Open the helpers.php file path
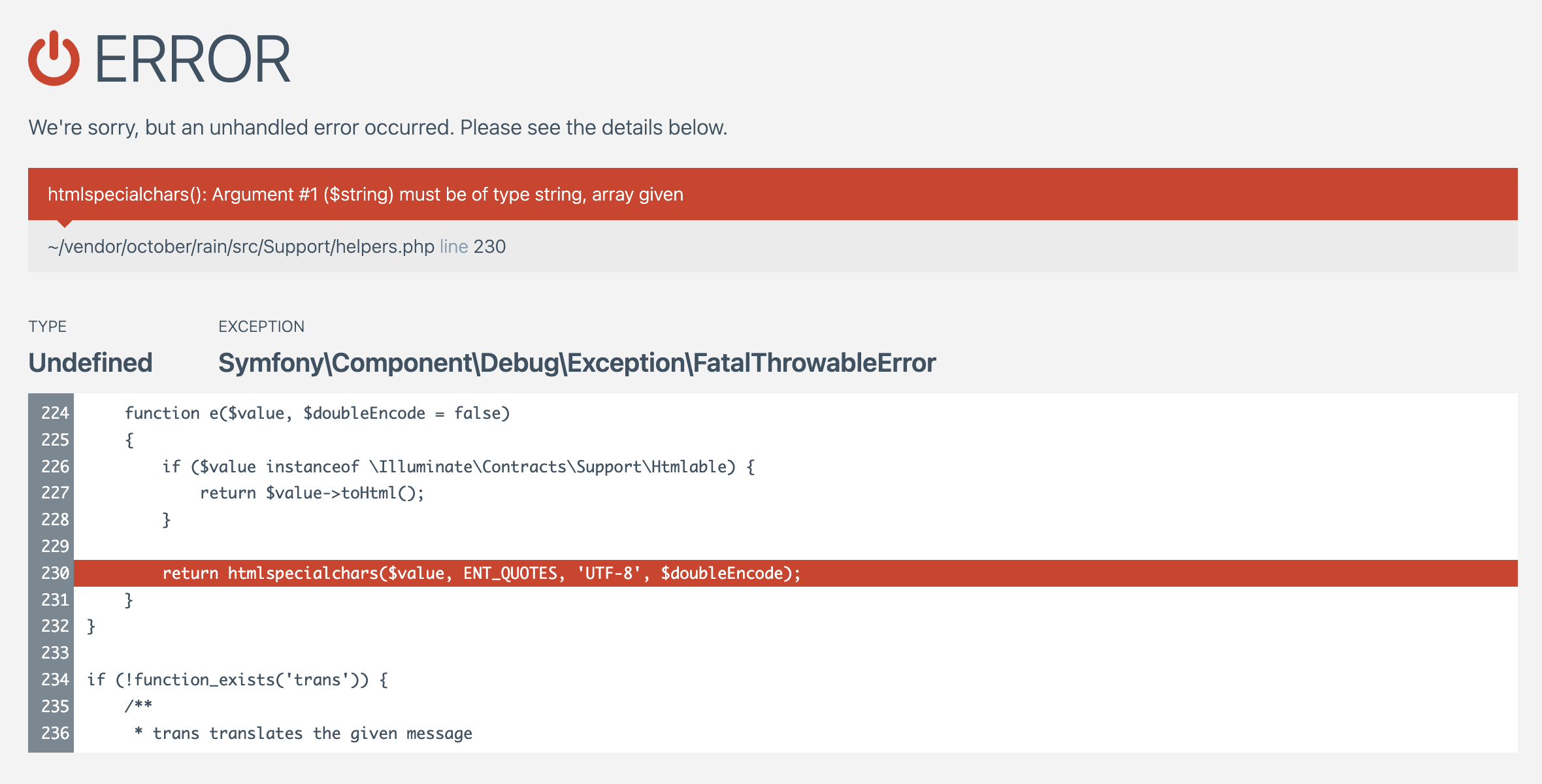 pos(240,247)
